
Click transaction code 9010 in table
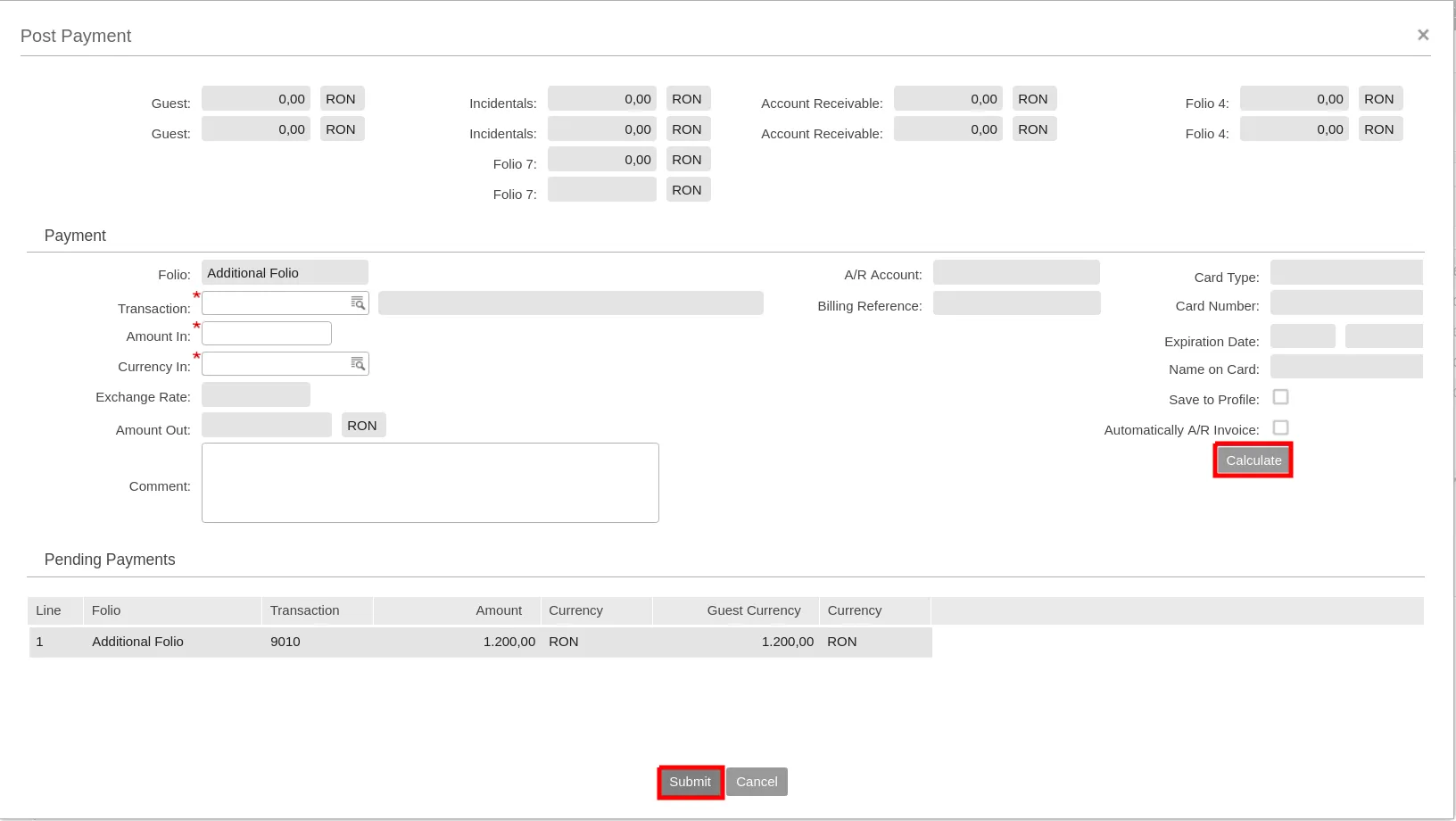tap(285, 642)
